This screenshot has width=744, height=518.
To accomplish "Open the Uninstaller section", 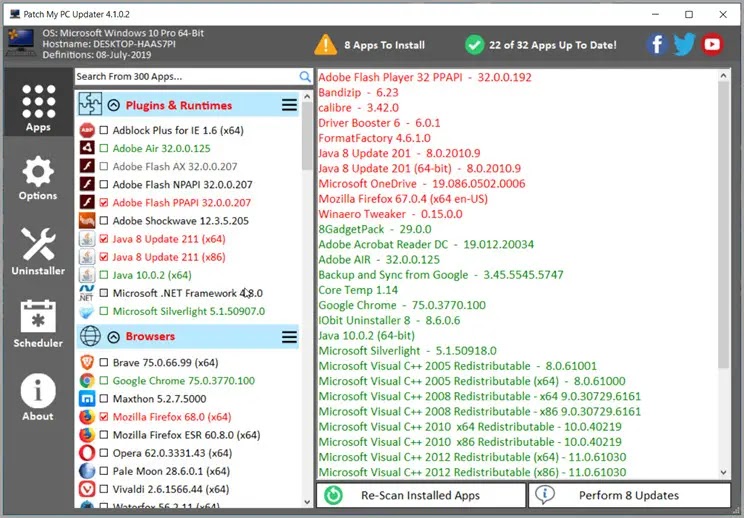I will (x=38, y=250).
